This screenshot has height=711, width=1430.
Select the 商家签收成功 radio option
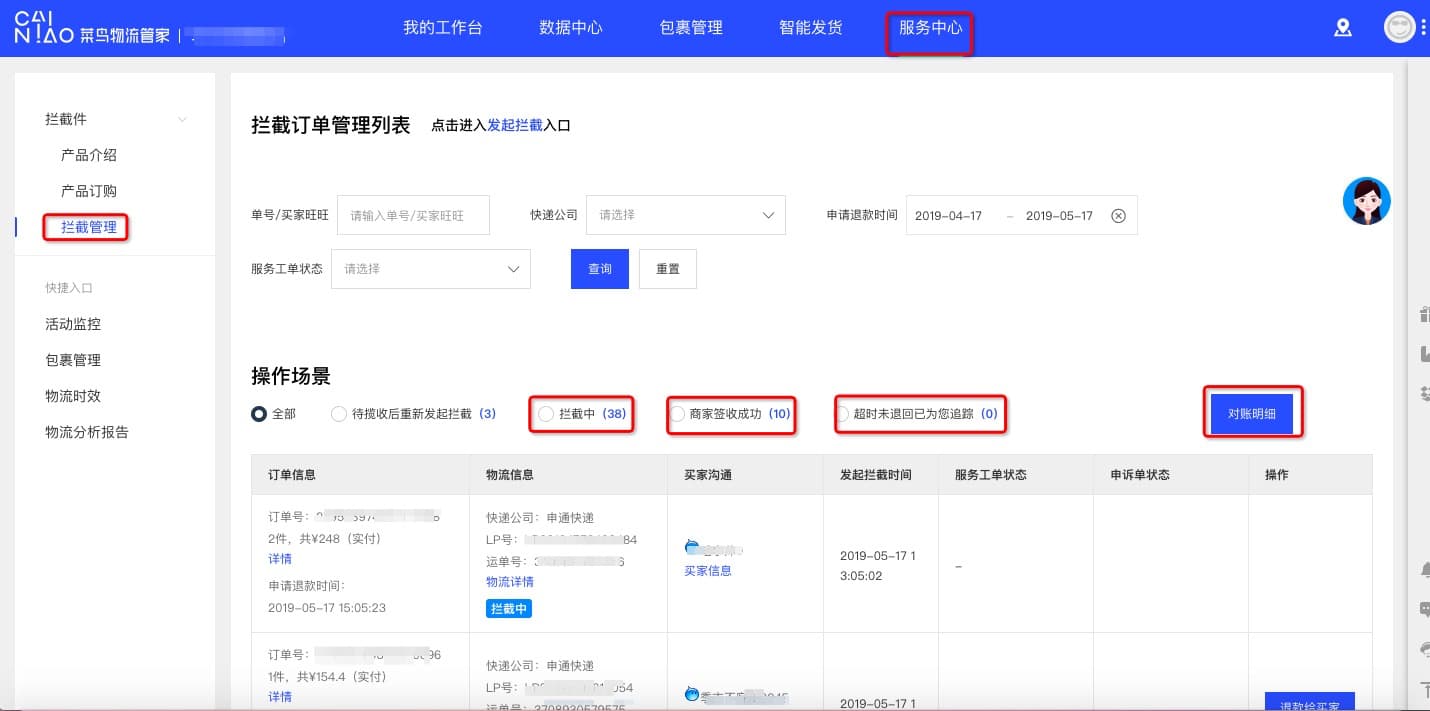[678, 414]
